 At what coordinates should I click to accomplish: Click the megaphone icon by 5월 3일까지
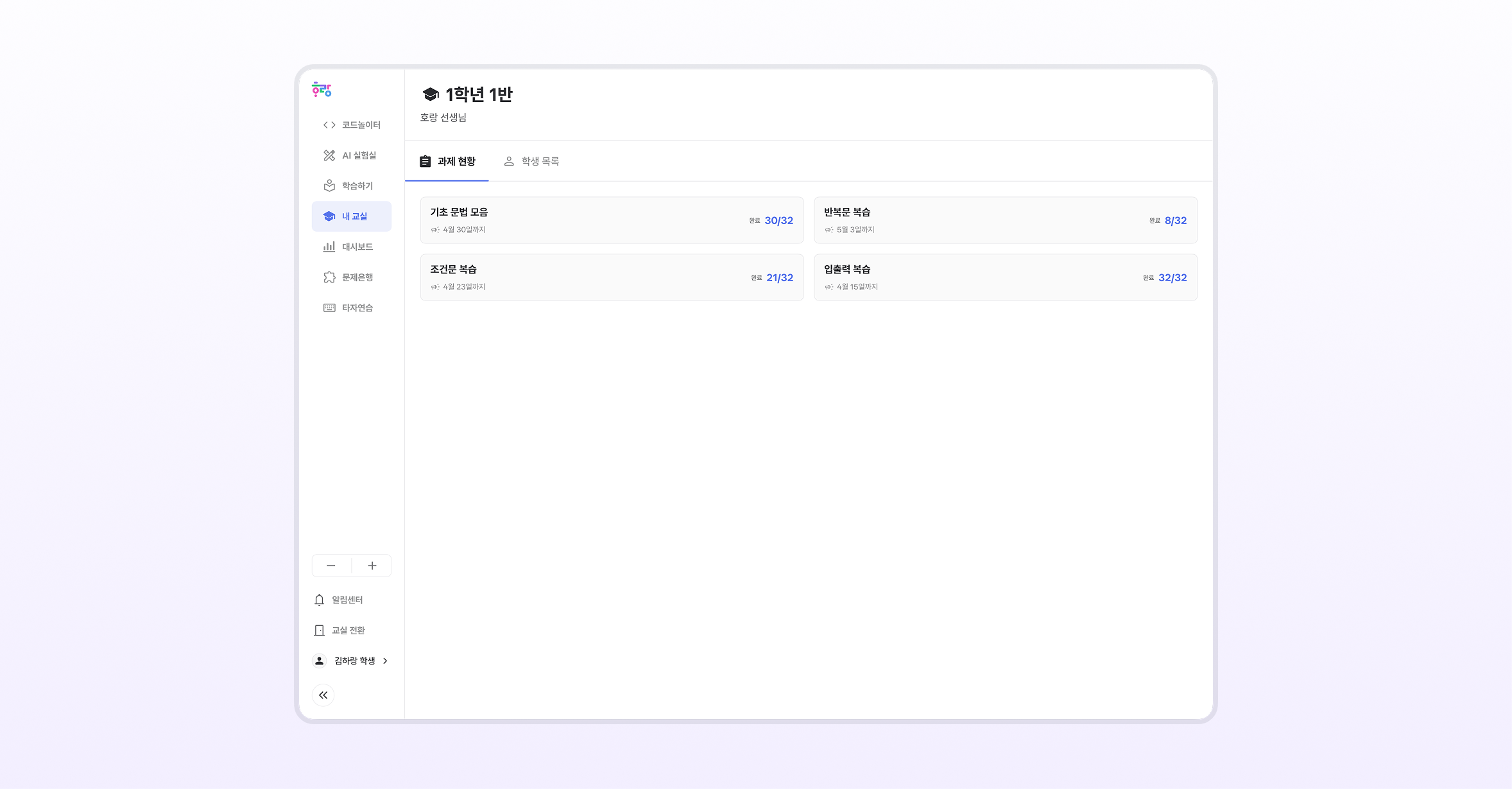click(829, 230)
